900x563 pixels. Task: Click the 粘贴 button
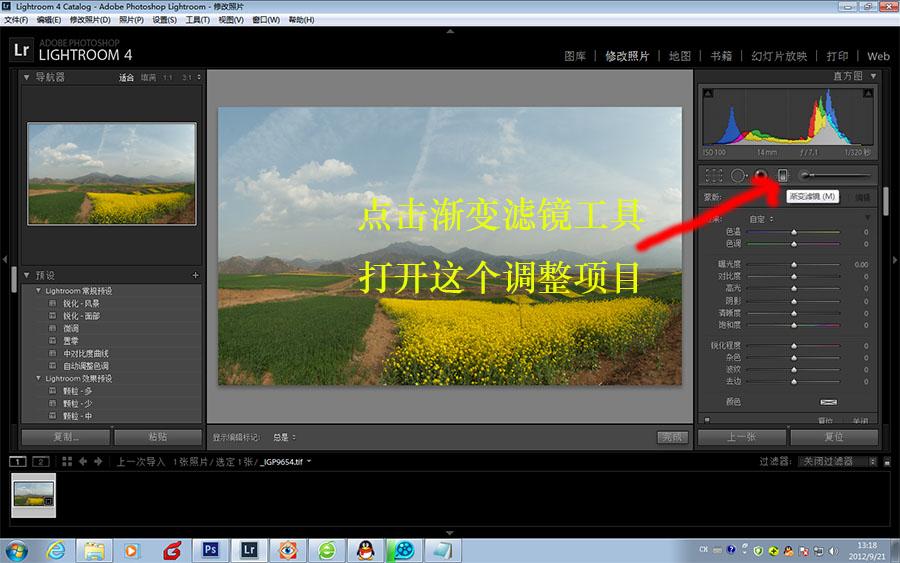pos(158,437)
